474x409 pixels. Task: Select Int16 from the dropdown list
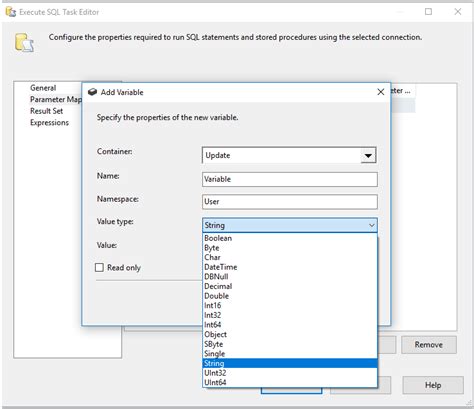[x=290, y=305]
